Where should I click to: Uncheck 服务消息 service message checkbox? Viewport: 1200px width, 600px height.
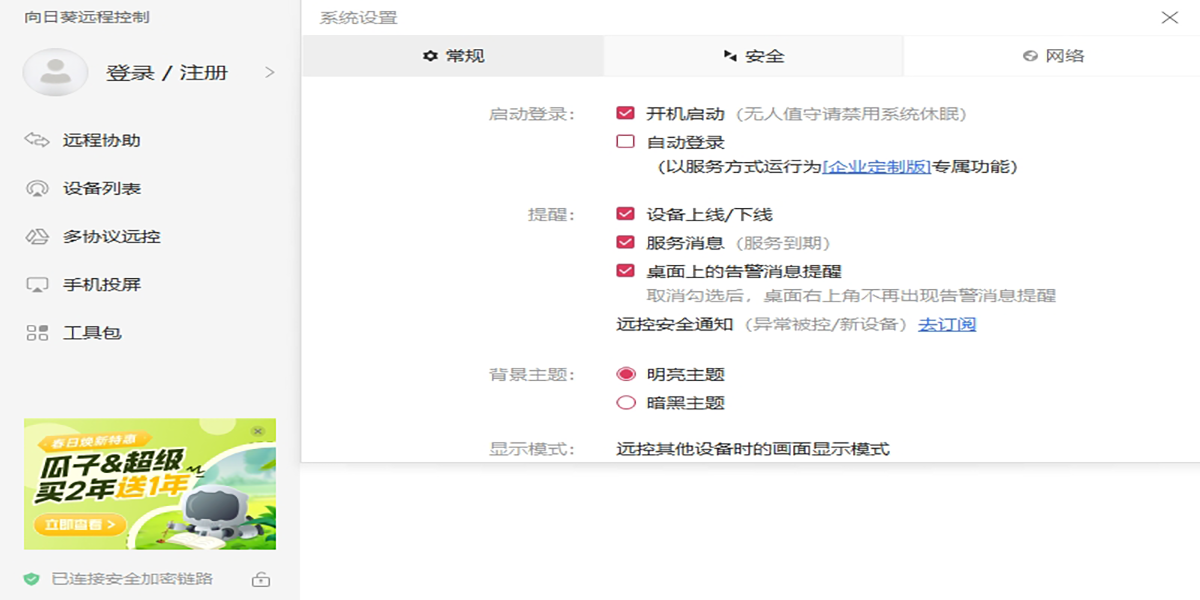click(626, 242)
